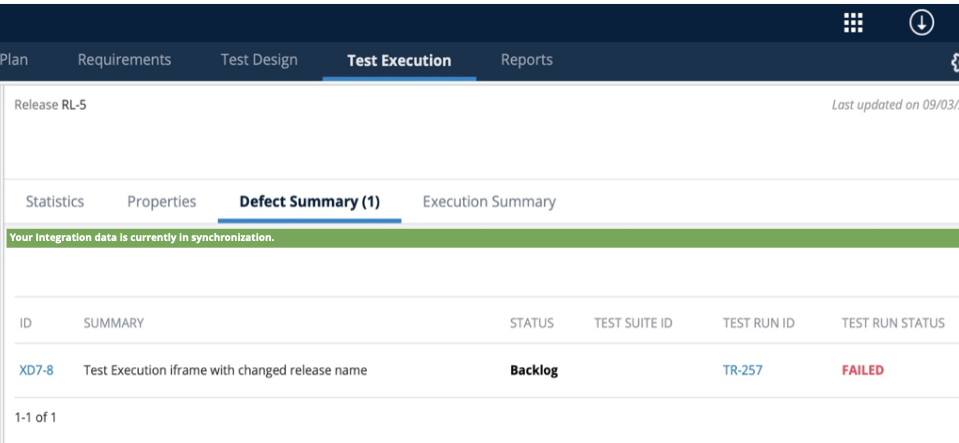Open test run link TR-257
959x443 pixels.
(x=743, y=370)
